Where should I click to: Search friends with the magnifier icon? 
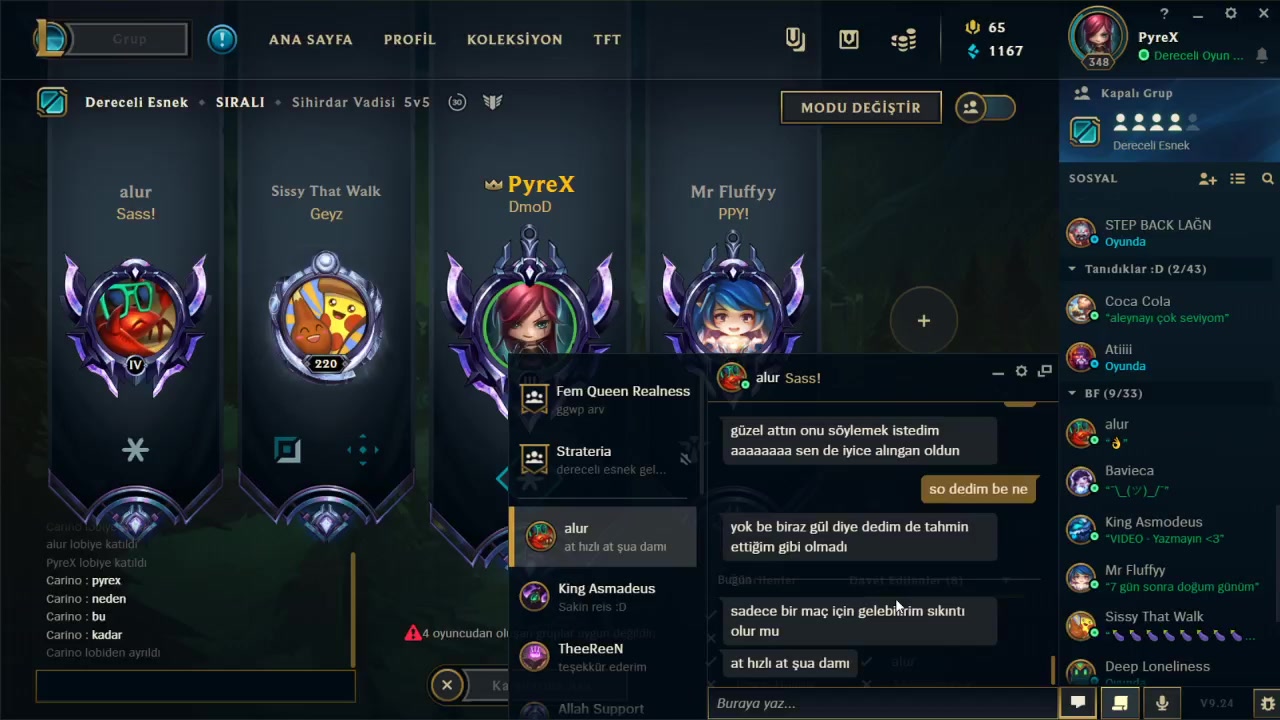coord(1268,179)
